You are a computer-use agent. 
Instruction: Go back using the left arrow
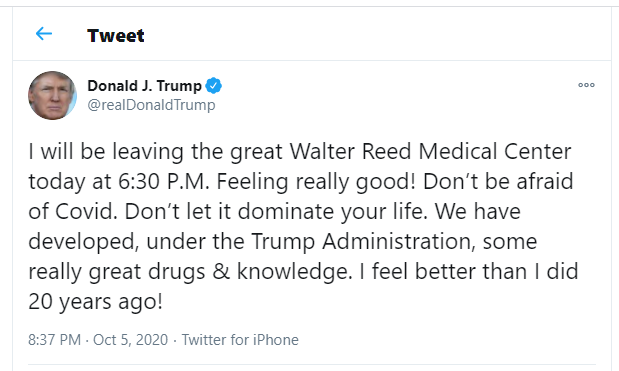point(44,34)
